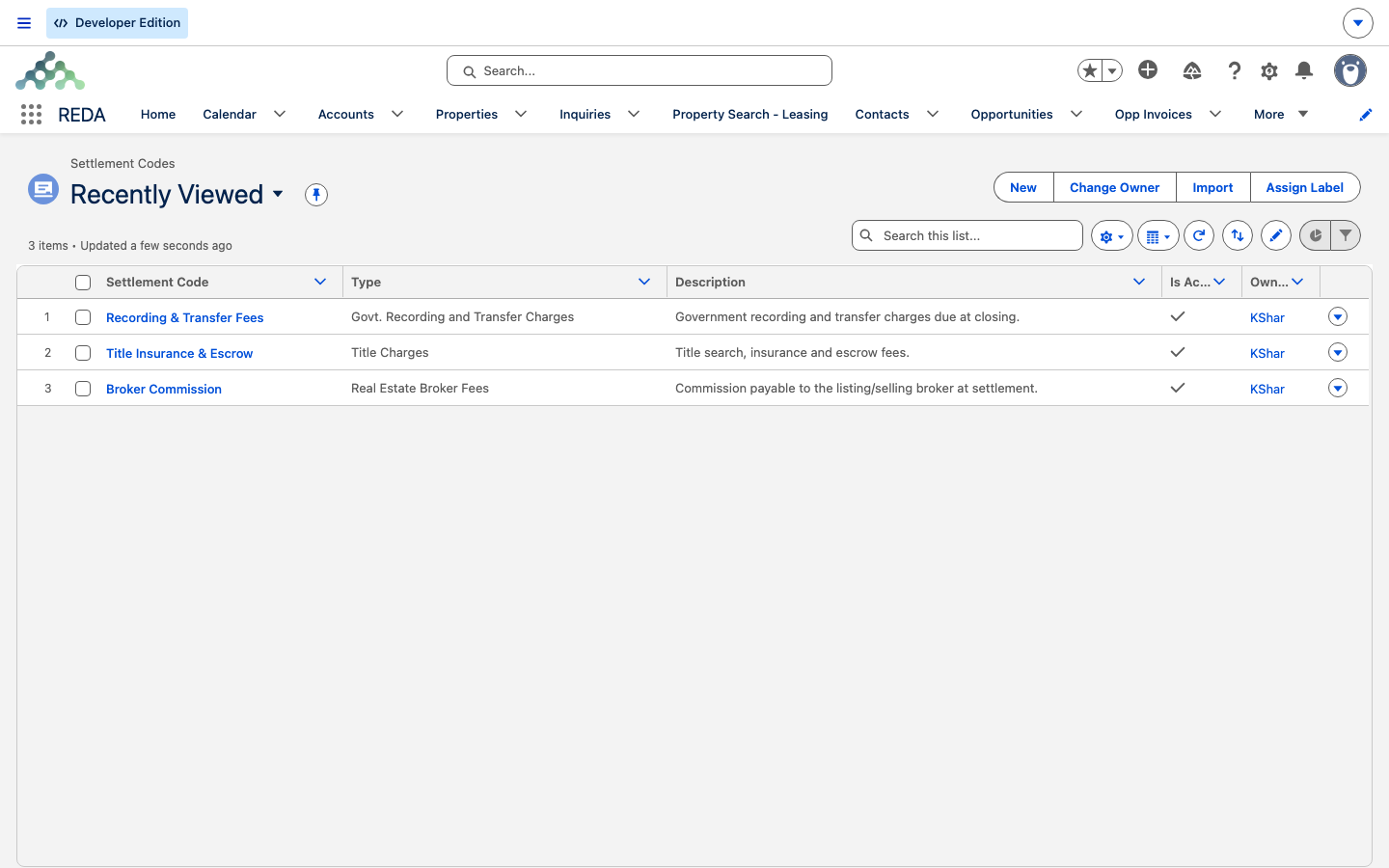Check the Broker Commission row checkbox
Image resolution: width=1389 pixels, height=868 pixels.
83,389
